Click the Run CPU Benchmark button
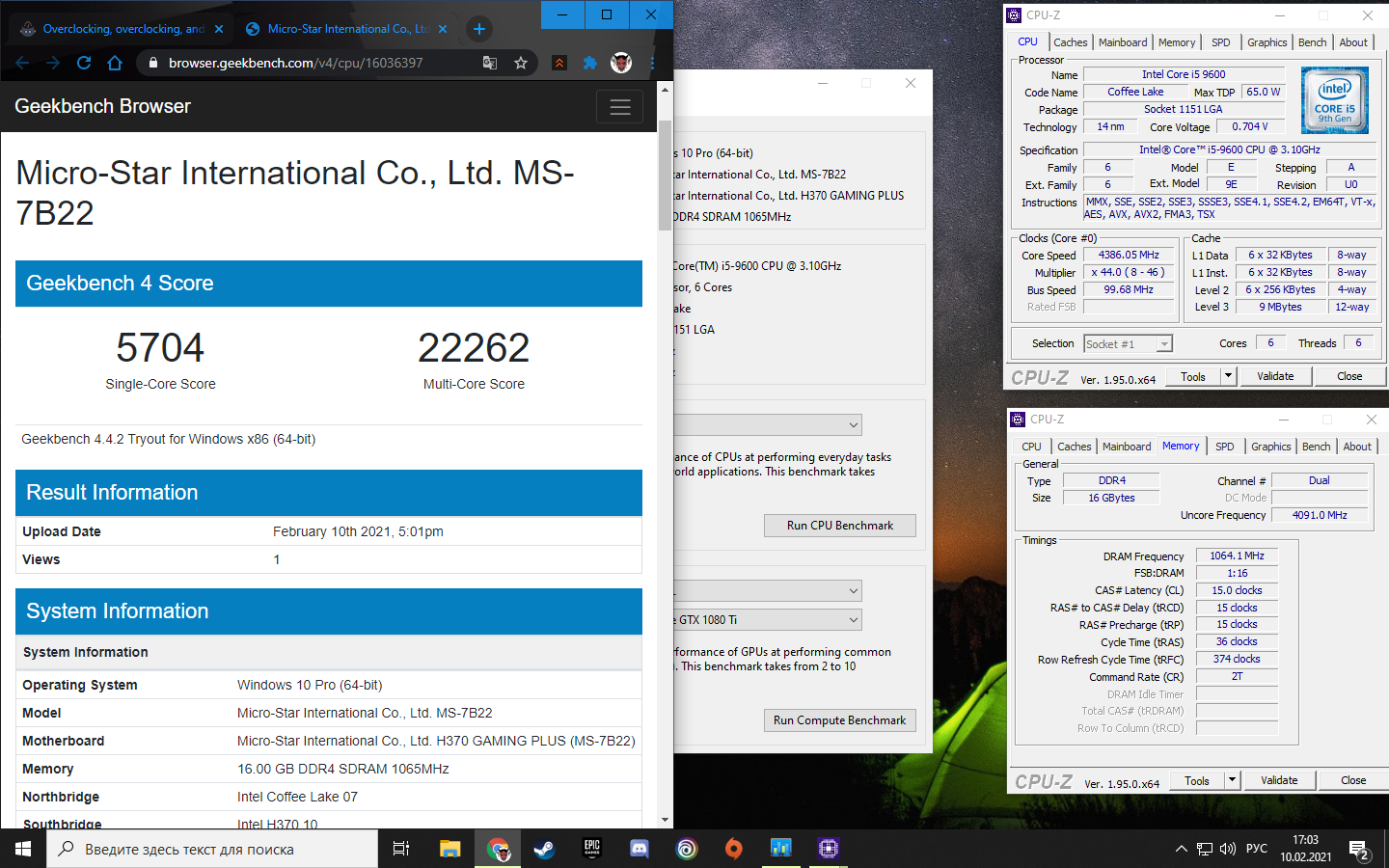The width and height of the screenshot is (1389, 868). pos(839,526)
